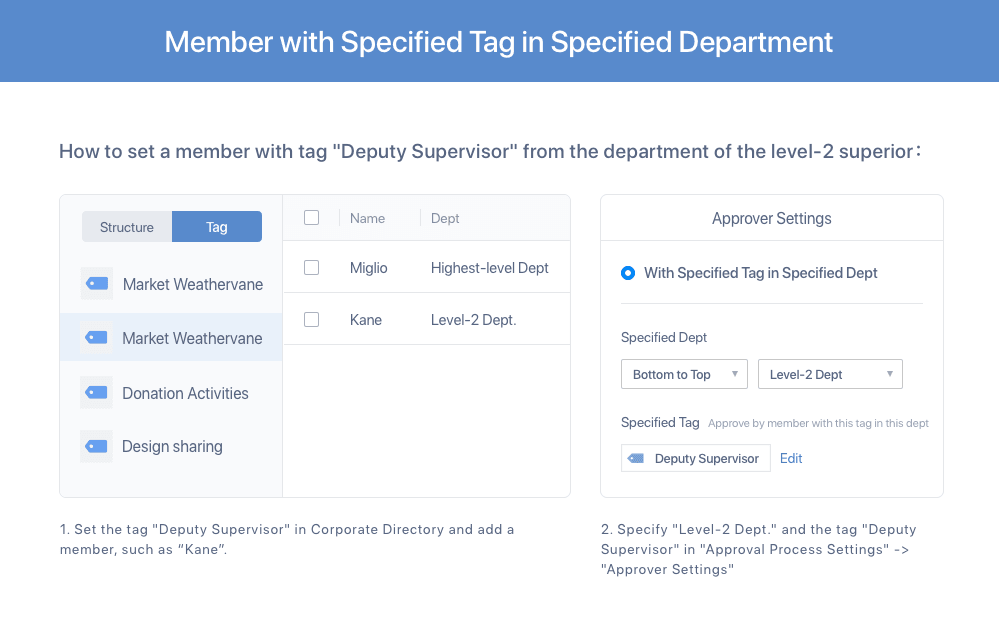Screen dimensions: 1000x640
Task: Open the Level-2 Dept dropdown
Action: [x=830, y=374]
